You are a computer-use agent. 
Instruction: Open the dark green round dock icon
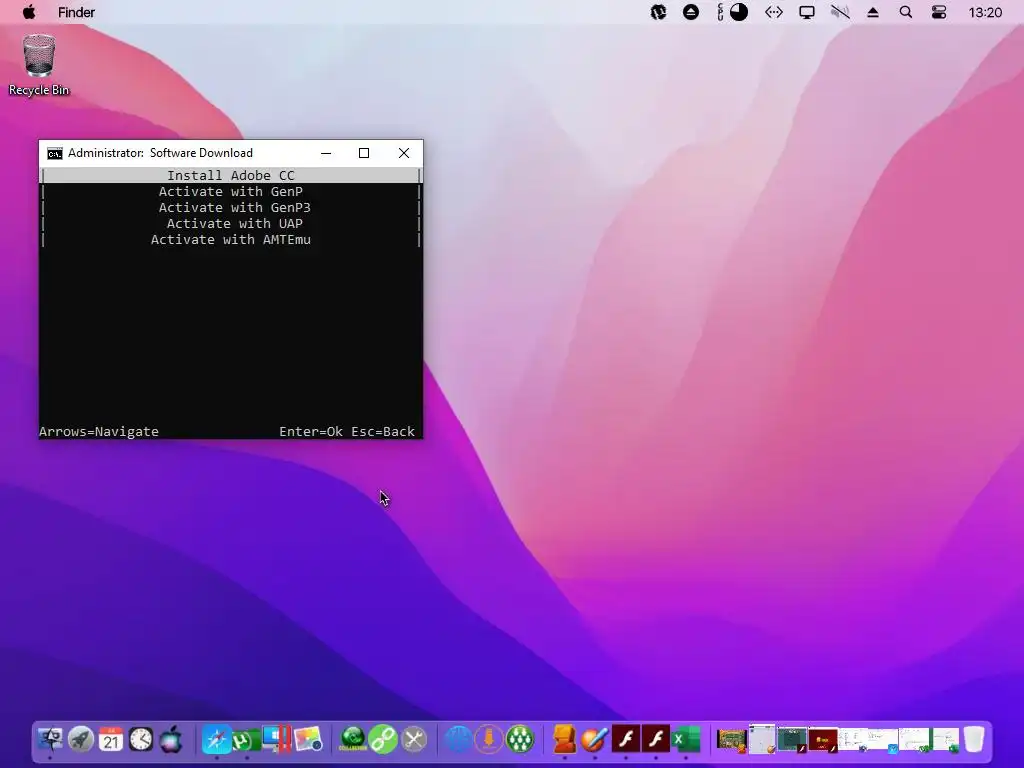(x=353, y=739)
